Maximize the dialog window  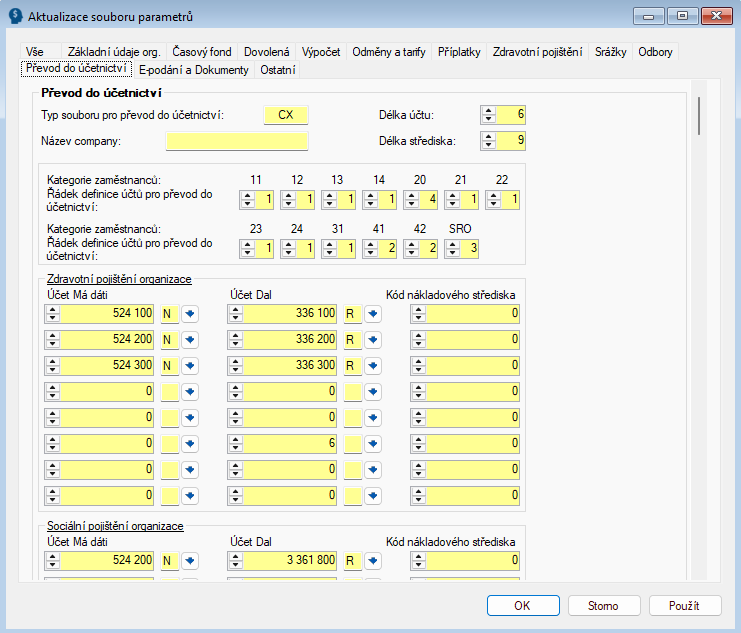tap(682, 16)
